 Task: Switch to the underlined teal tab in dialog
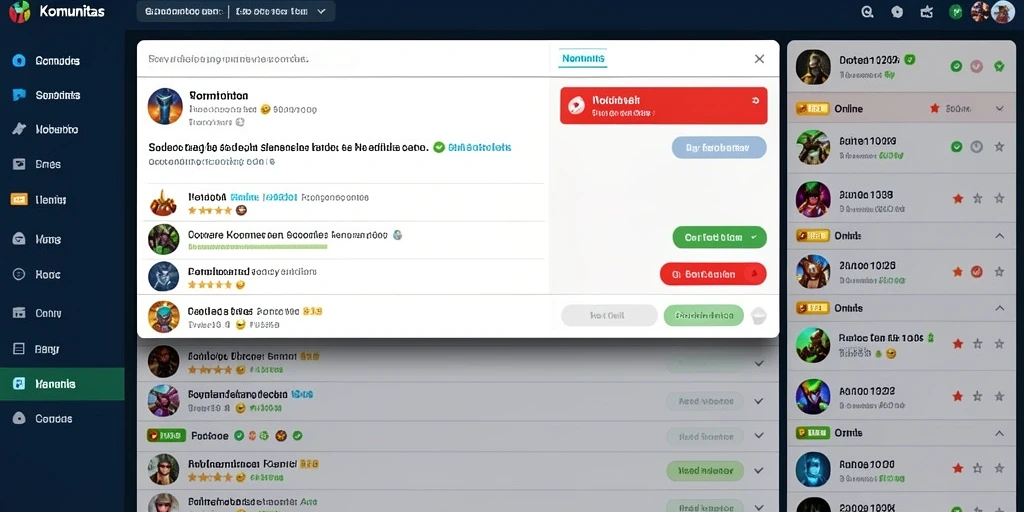coord(583,59)
